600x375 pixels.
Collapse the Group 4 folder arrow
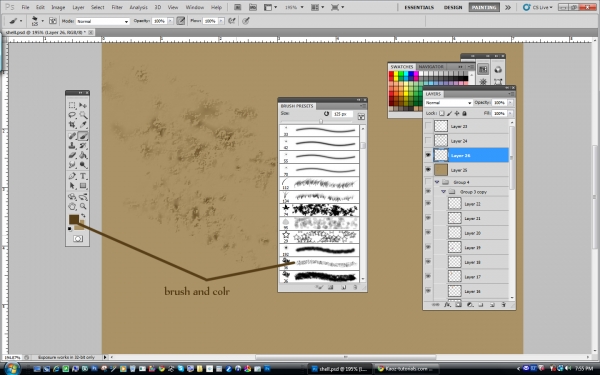(437, 182)
